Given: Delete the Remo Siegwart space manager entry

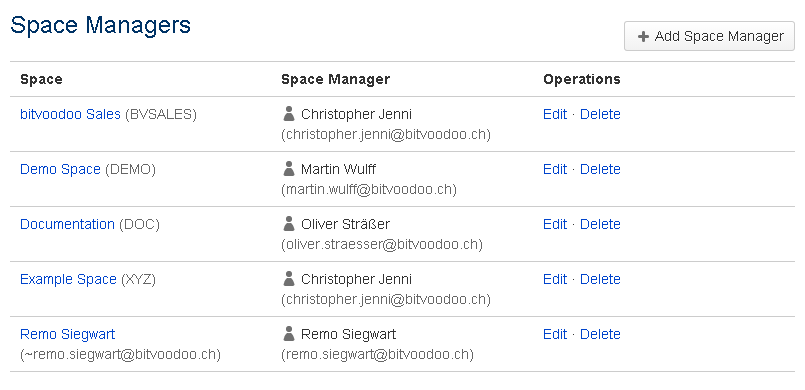Looking at the screenshot, I should click(600, 334).
